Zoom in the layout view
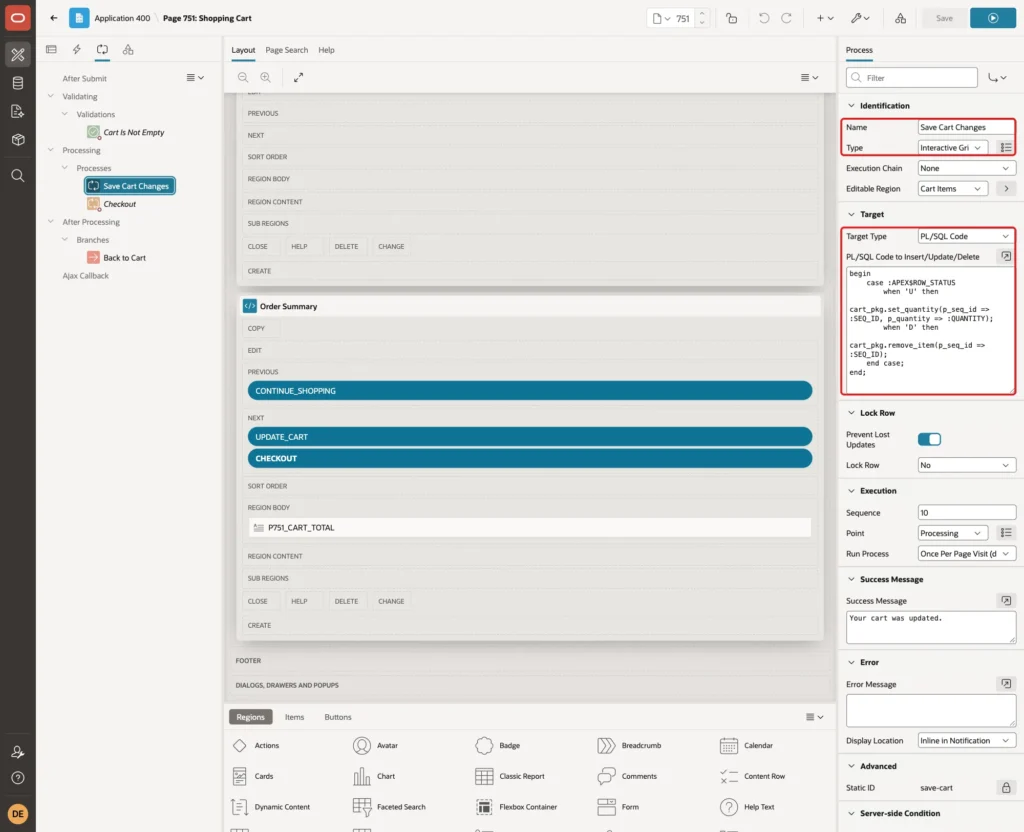1024x832 pixels. click(266, 77)
